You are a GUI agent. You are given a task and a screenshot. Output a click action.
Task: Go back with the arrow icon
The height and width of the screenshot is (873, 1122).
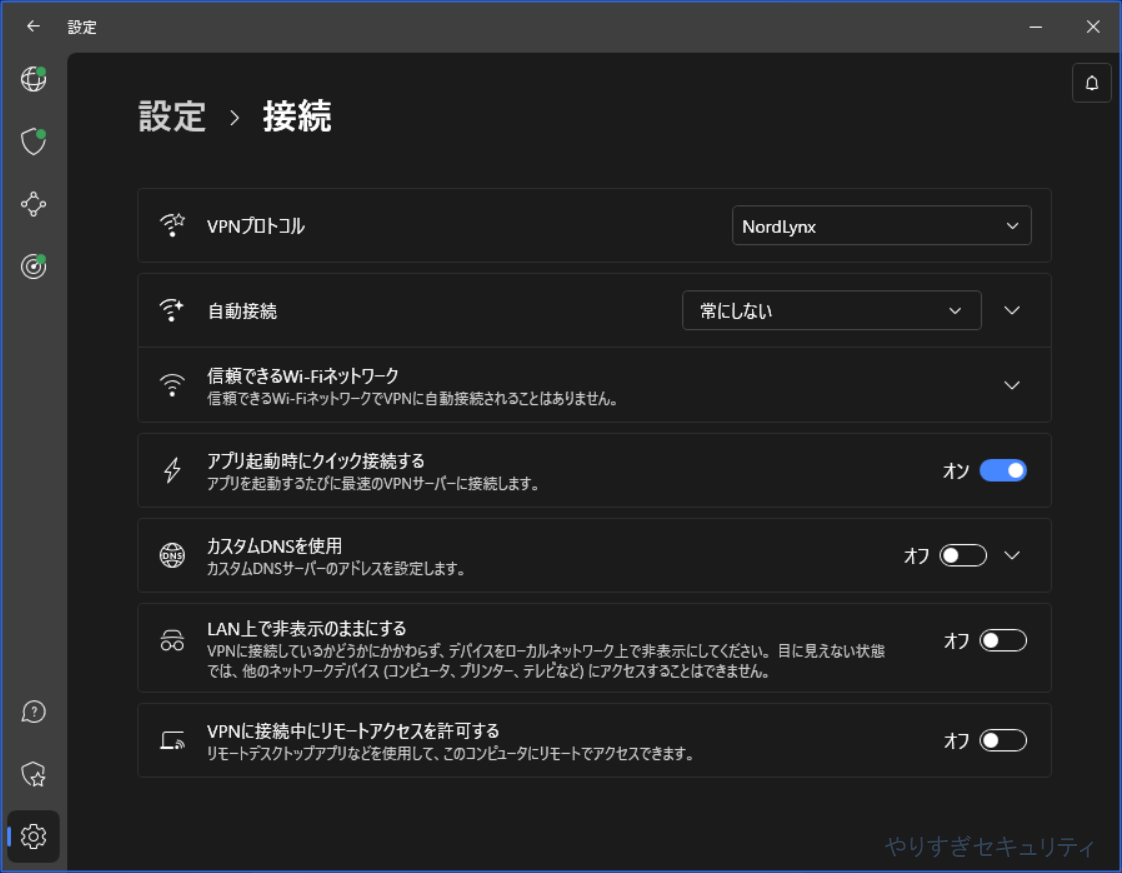pyautogui.click(x=33, y=26)
